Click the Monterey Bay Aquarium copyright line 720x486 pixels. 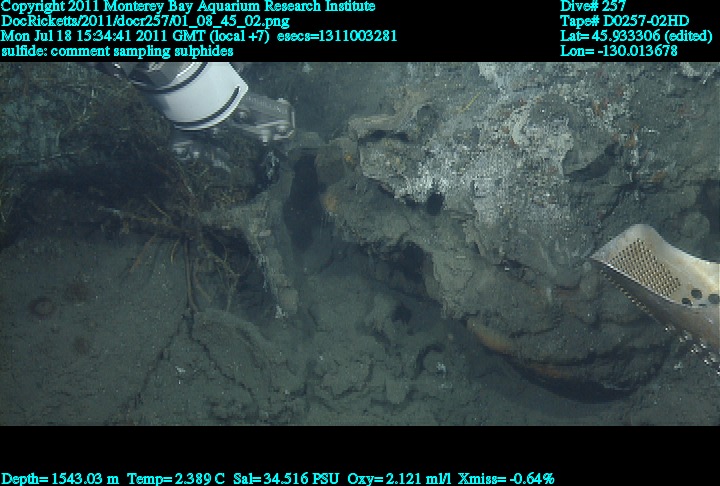pyautogui.click(x=188, y=6)
